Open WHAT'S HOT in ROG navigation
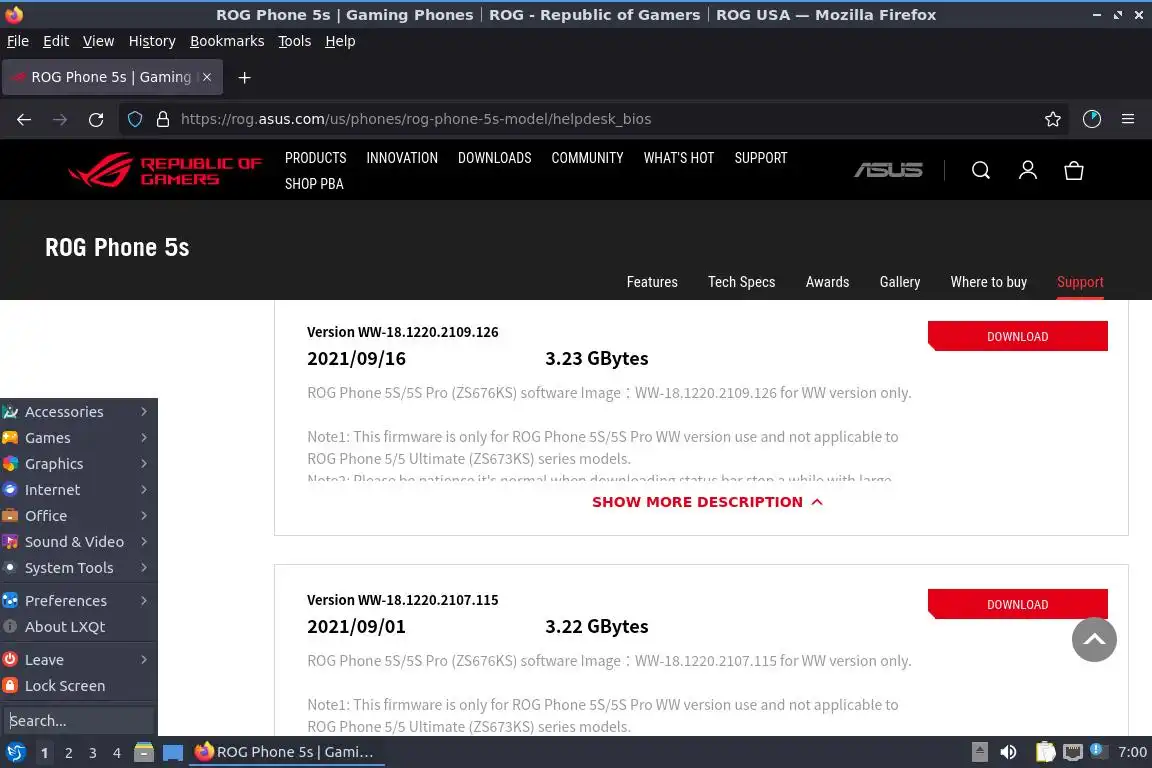The width and height of the screenshot is (1152, 768). 679,158
